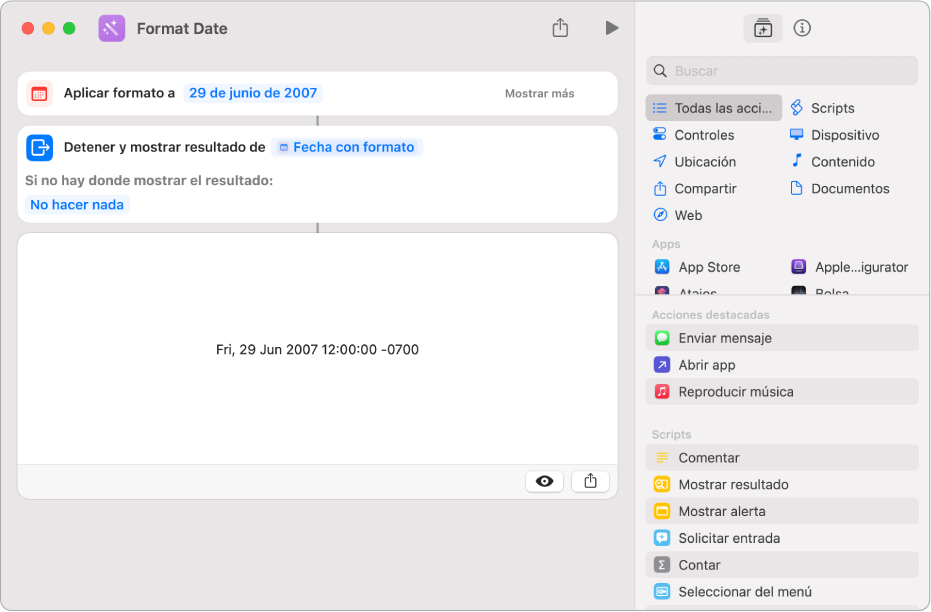Select Apple Configurator in Apps list

850,267
